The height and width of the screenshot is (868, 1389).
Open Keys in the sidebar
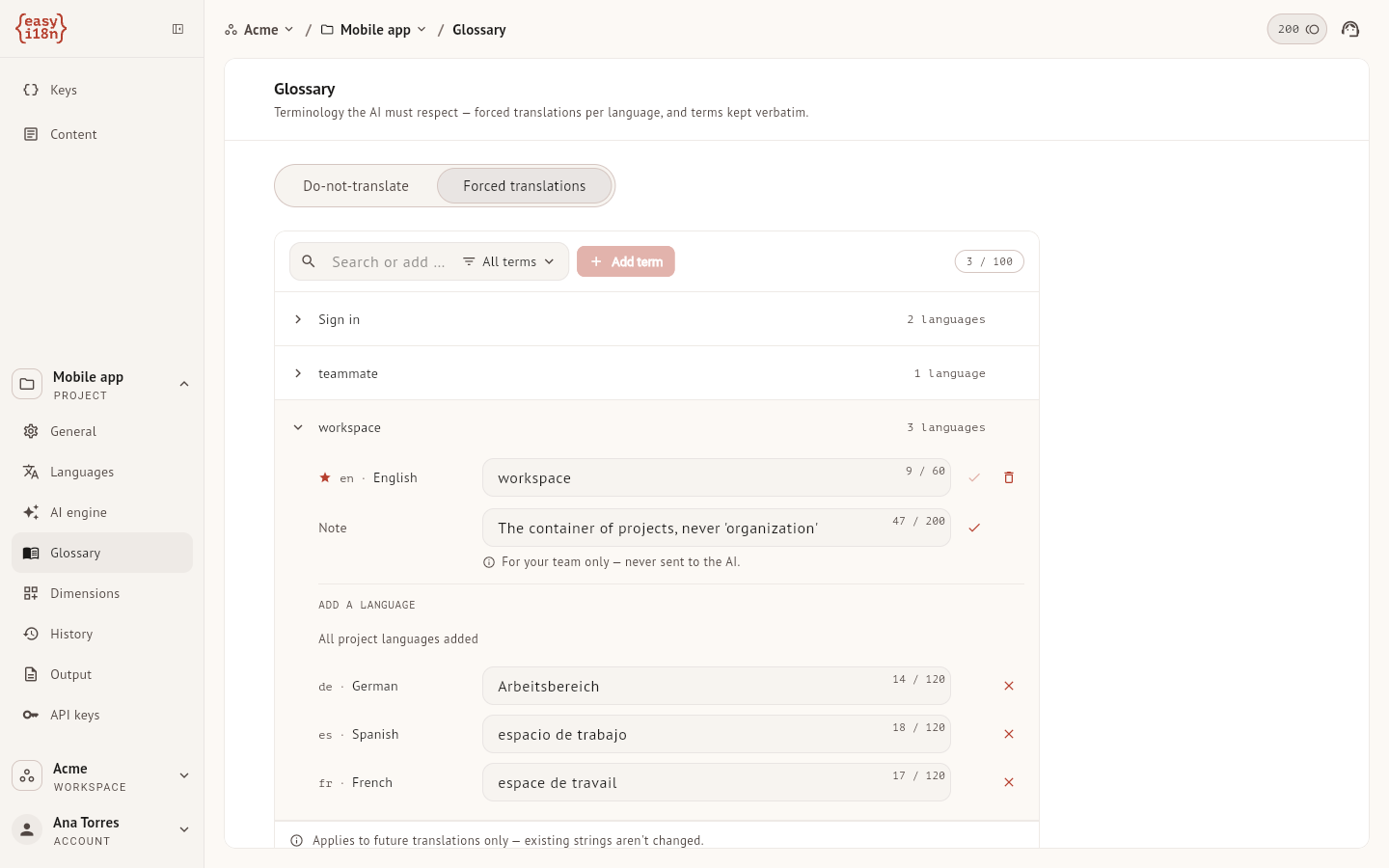[x=102, y=90]
